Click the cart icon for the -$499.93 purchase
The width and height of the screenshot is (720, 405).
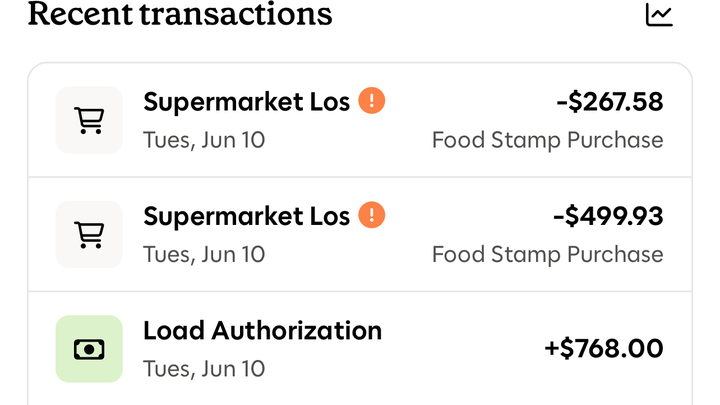click(x=89, y=234)
